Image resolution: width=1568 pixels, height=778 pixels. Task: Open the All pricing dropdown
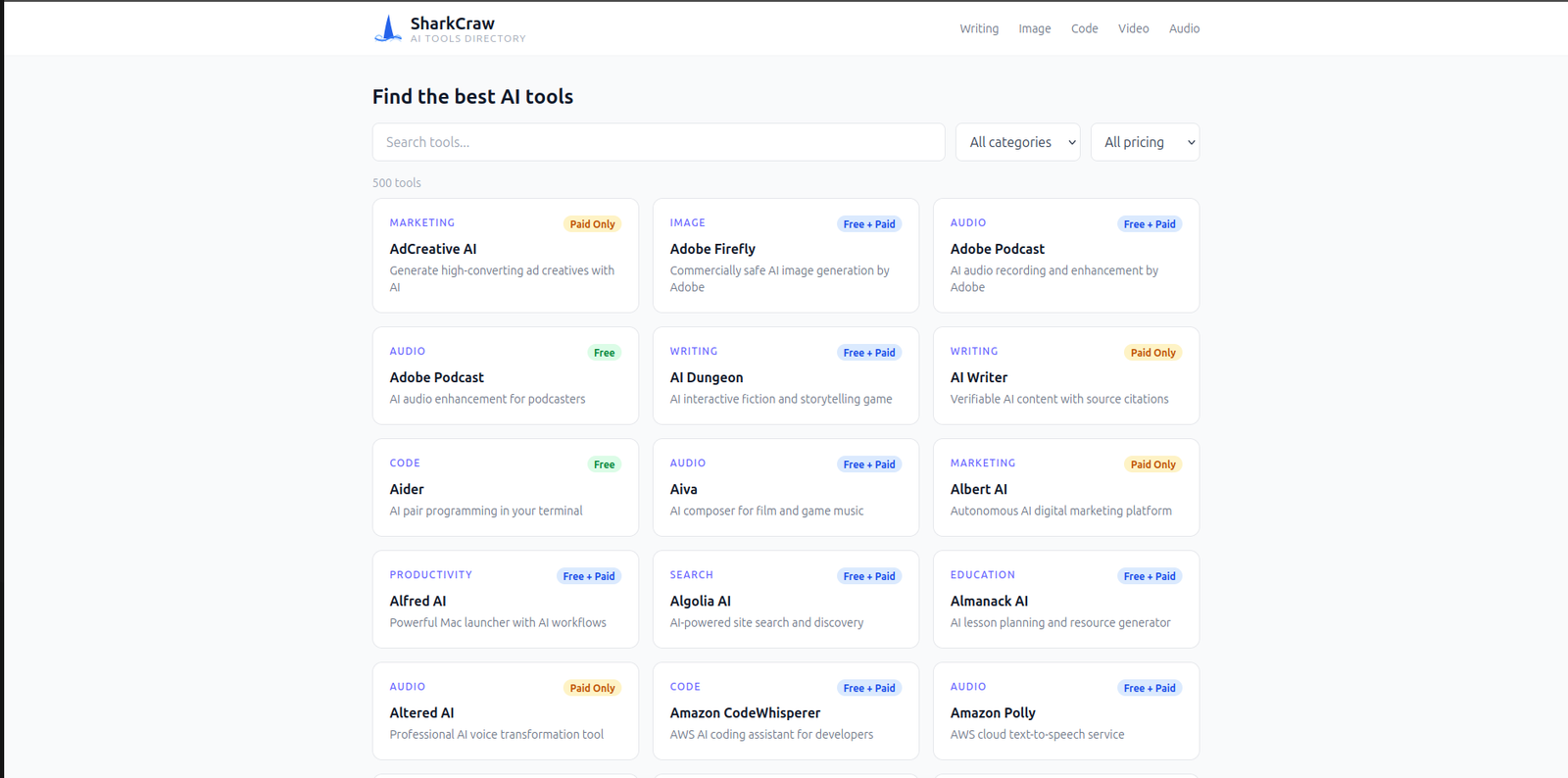point(1145,142)
